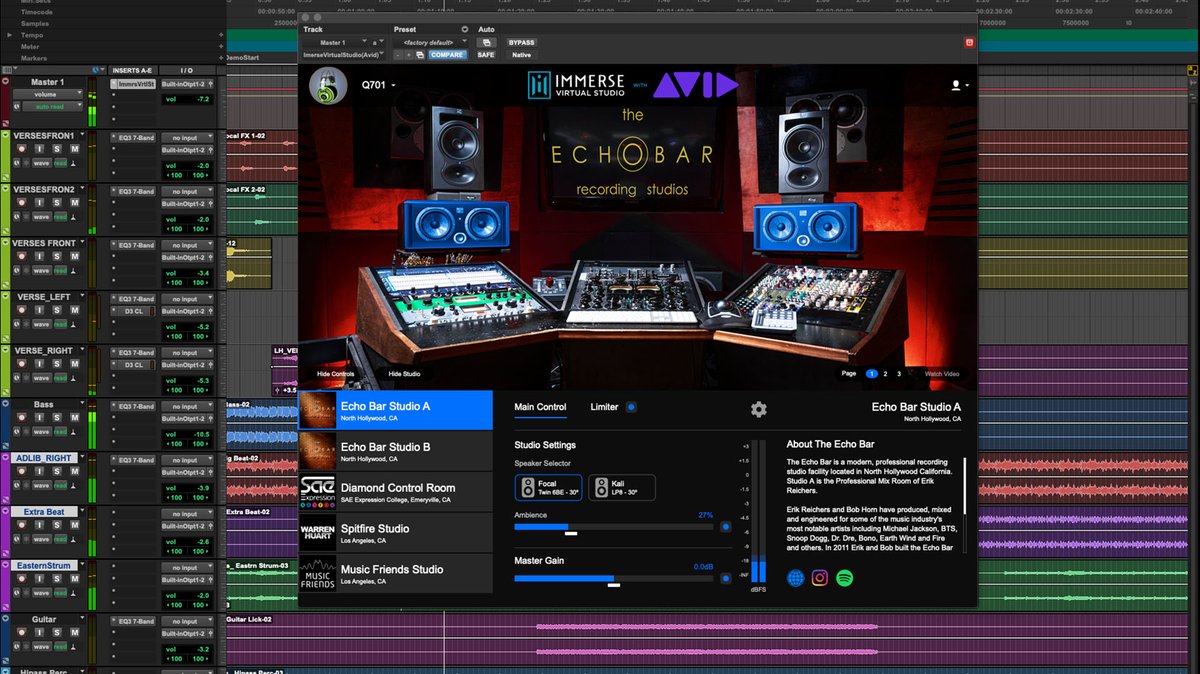The height and width of the screenshot is (674, 1200).
Task: Open Master 1 volume view dropdown
Action: point(47,94)
